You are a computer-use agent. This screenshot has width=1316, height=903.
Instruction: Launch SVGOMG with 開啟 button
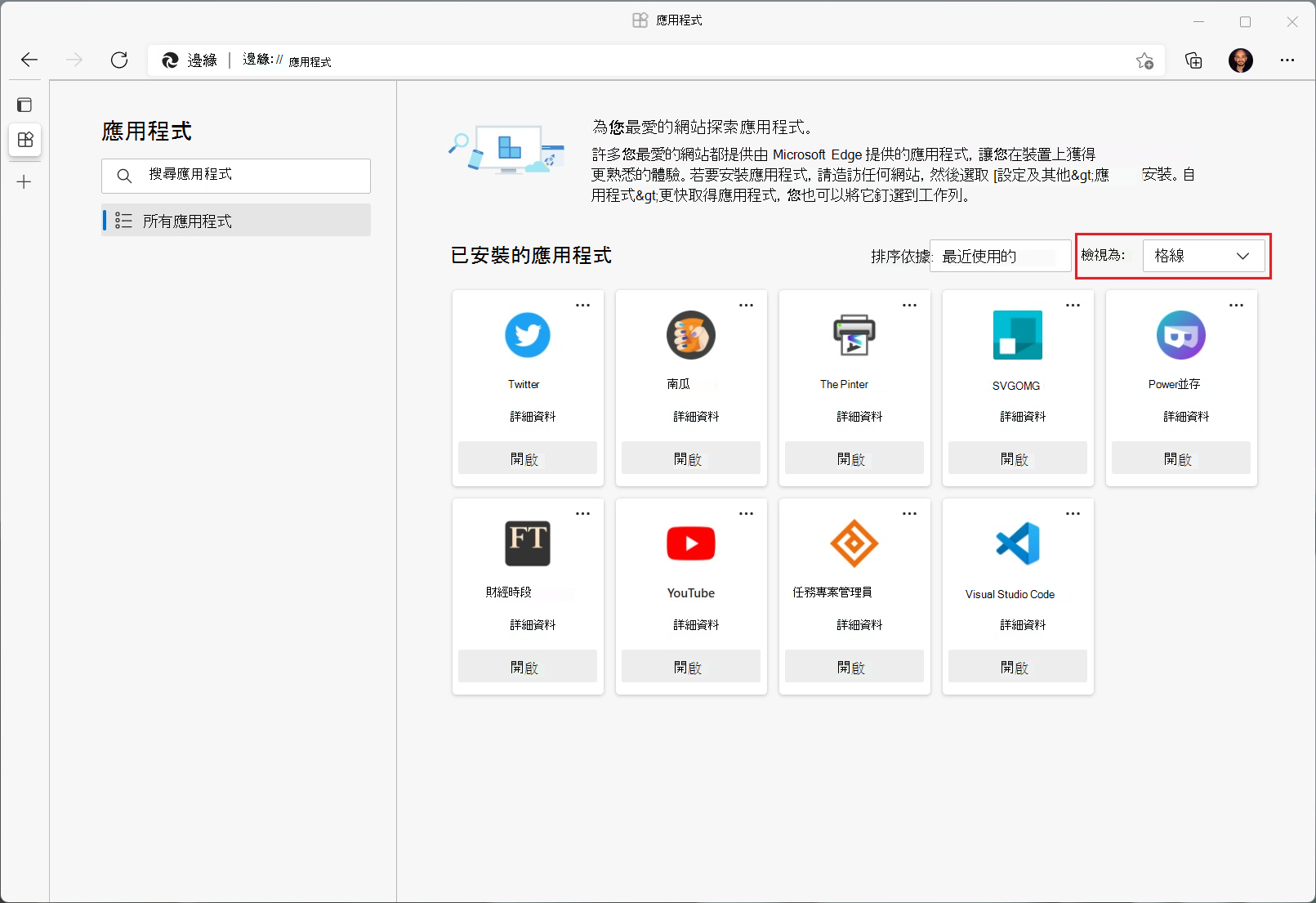pyautogui.click(x=1018, y=458)
